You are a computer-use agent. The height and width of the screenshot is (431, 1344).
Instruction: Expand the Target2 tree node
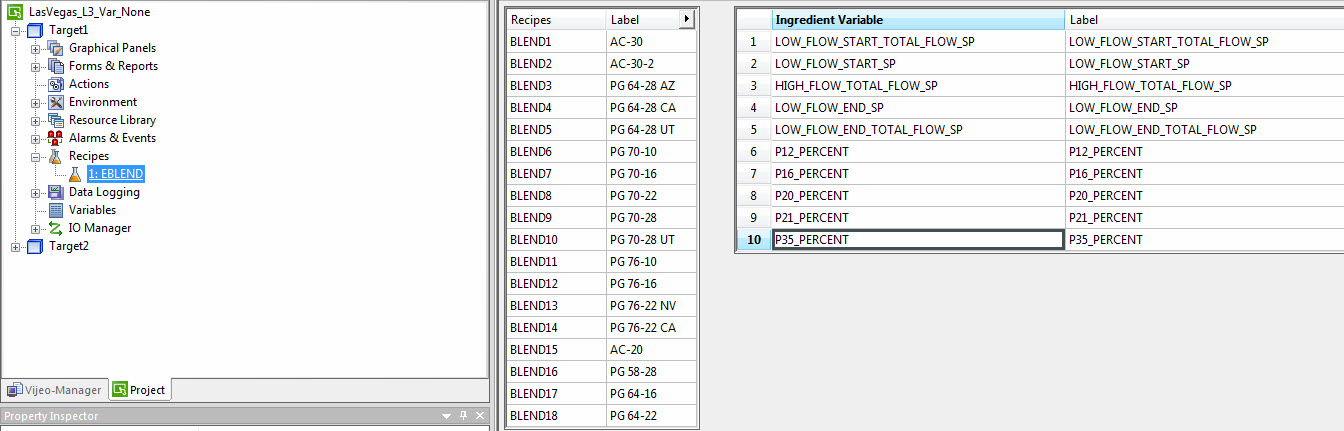(x=16, y=246)
